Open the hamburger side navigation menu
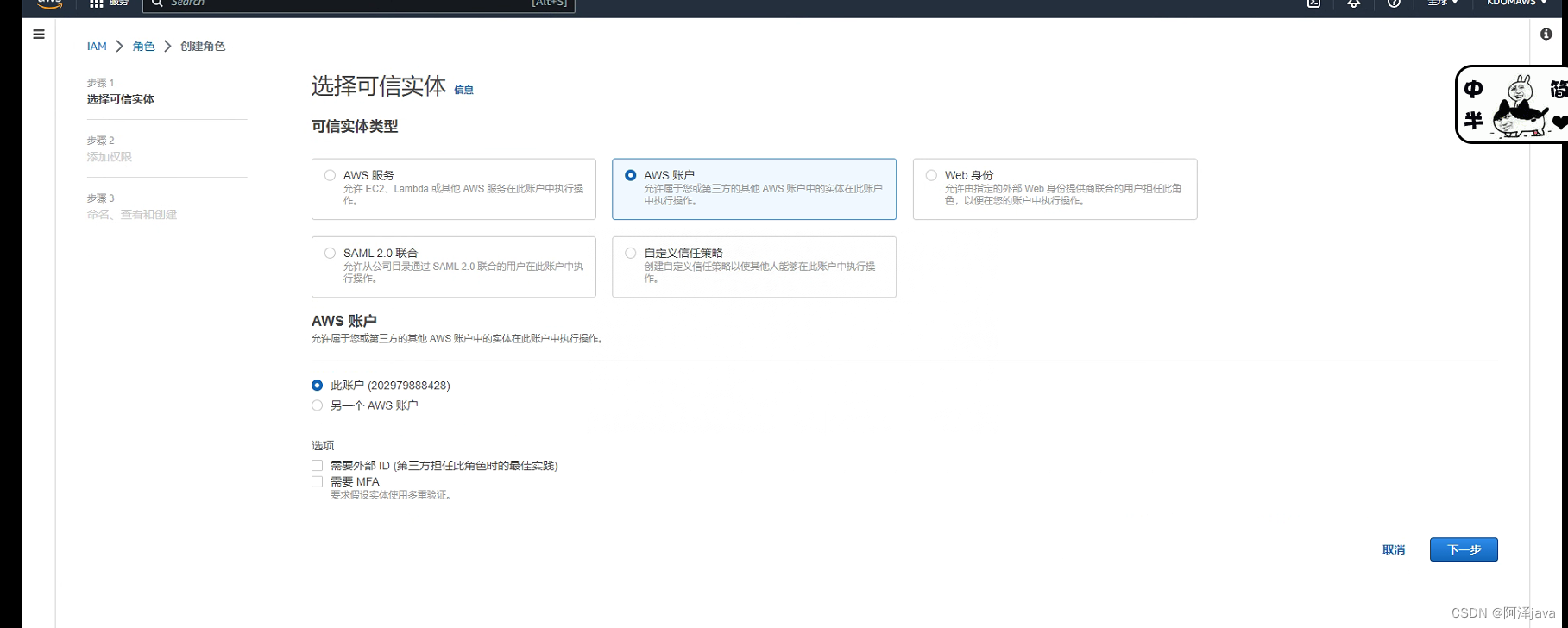This screenshot has width=1568, height=628. click(x=39, y=35)
